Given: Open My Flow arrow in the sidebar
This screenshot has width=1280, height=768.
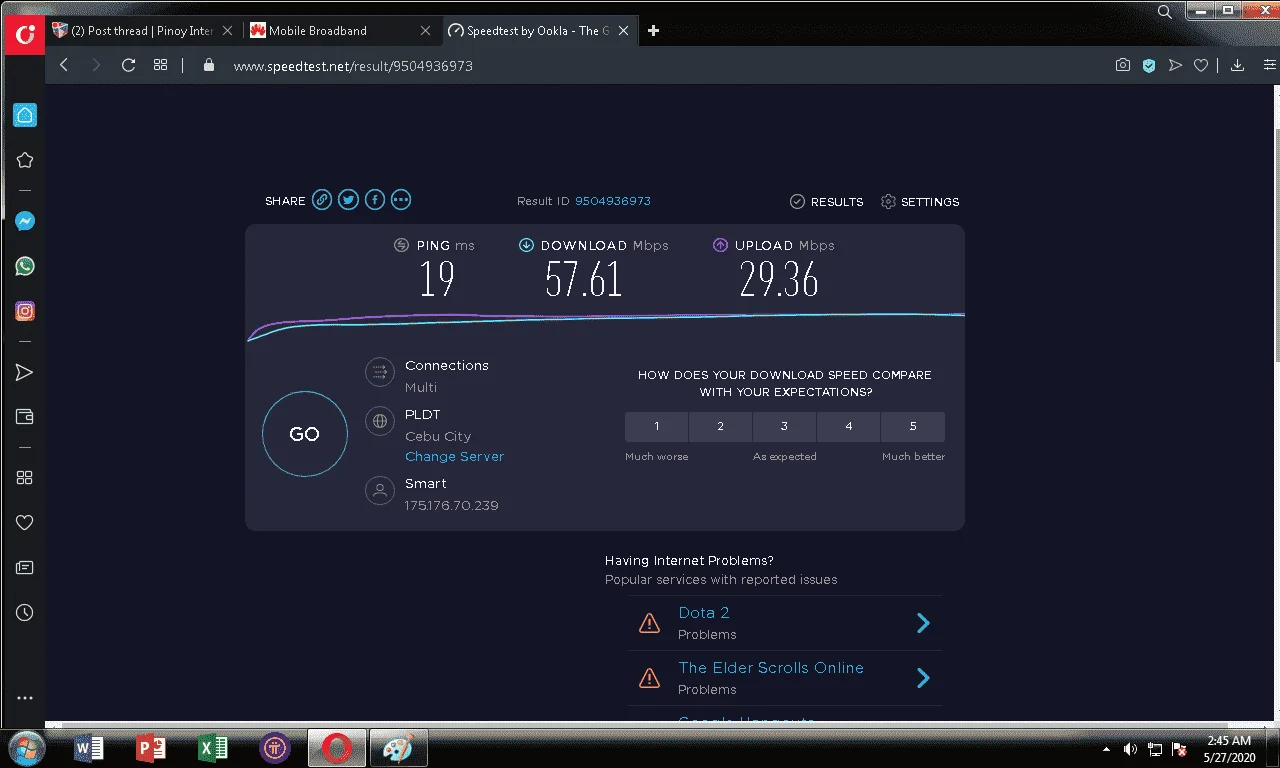Looking at the screenshot, I should point(25,373).
